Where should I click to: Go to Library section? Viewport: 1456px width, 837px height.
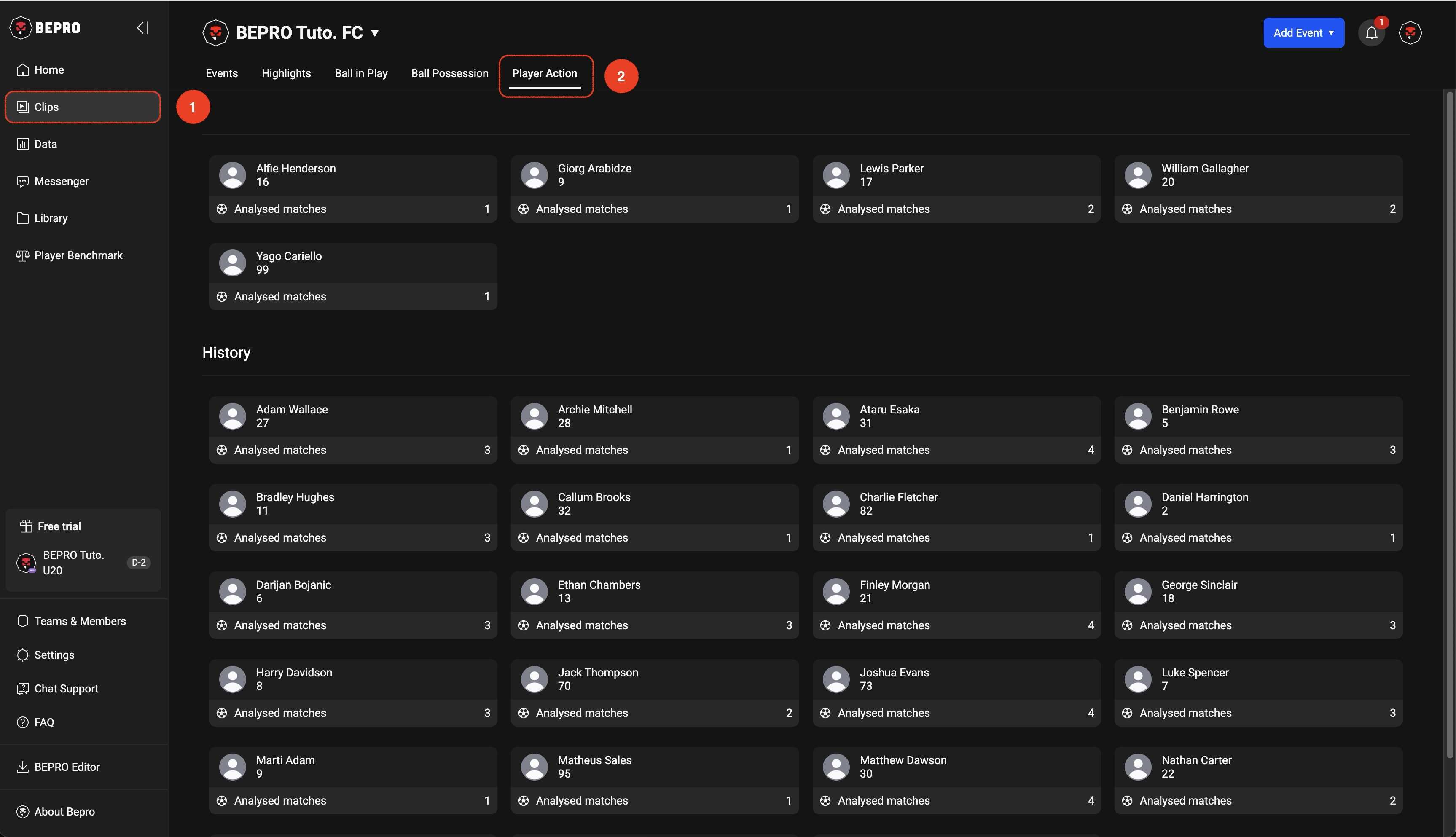pyautogui.click(x=51, y=218)
